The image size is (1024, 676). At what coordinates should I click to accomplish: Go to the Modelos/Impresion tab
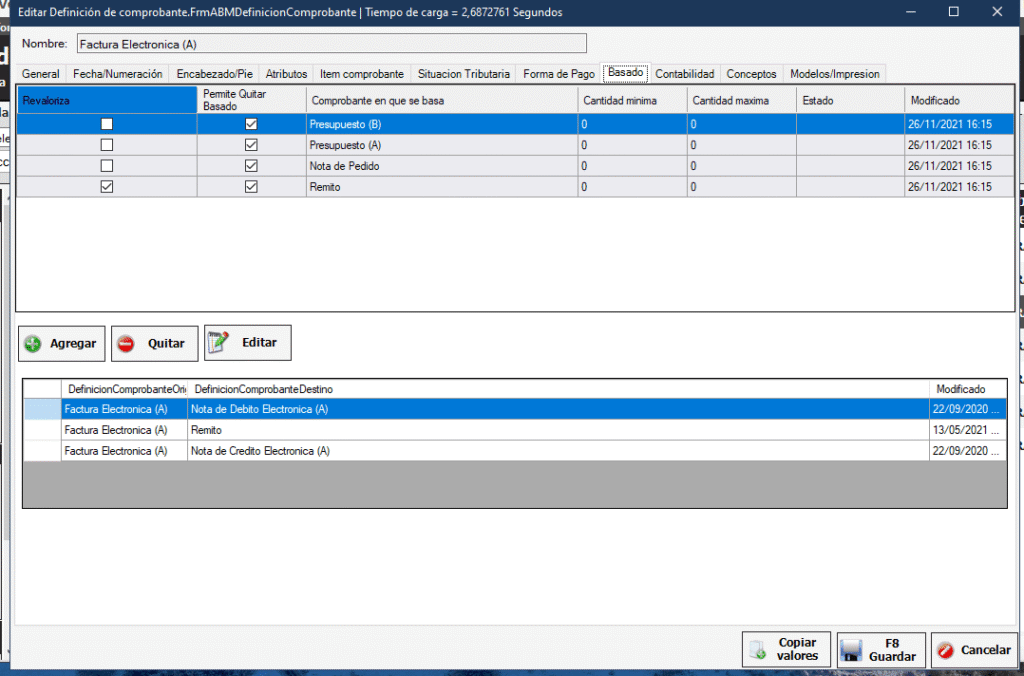(834, 74)
